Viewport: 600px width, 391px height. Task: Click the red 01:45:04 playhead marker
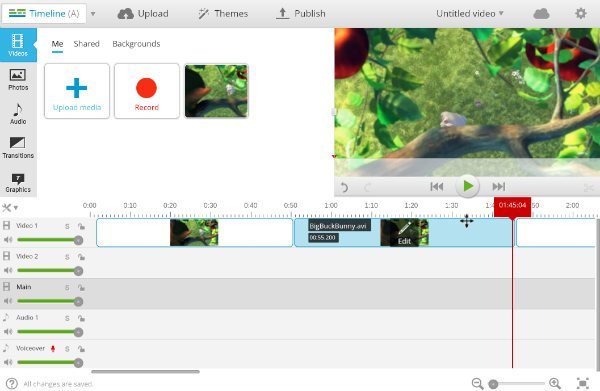(512, 207)
